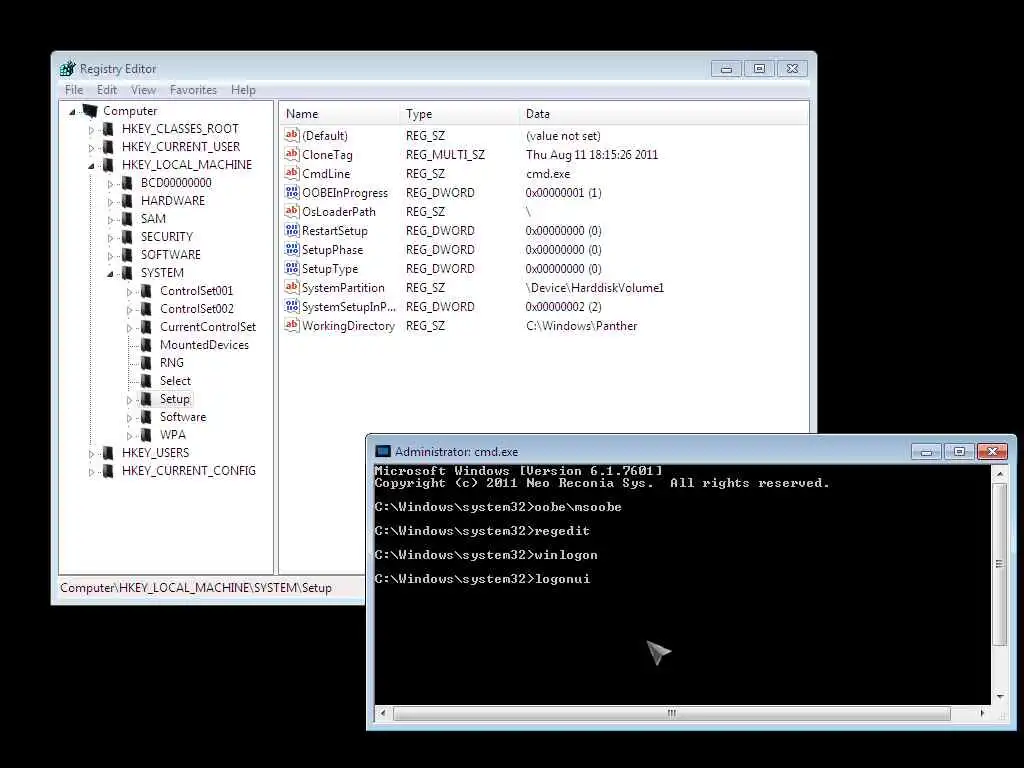Click the SAM key folder icon
Viewport: 1024px width, 768px height.
point(127,219)
